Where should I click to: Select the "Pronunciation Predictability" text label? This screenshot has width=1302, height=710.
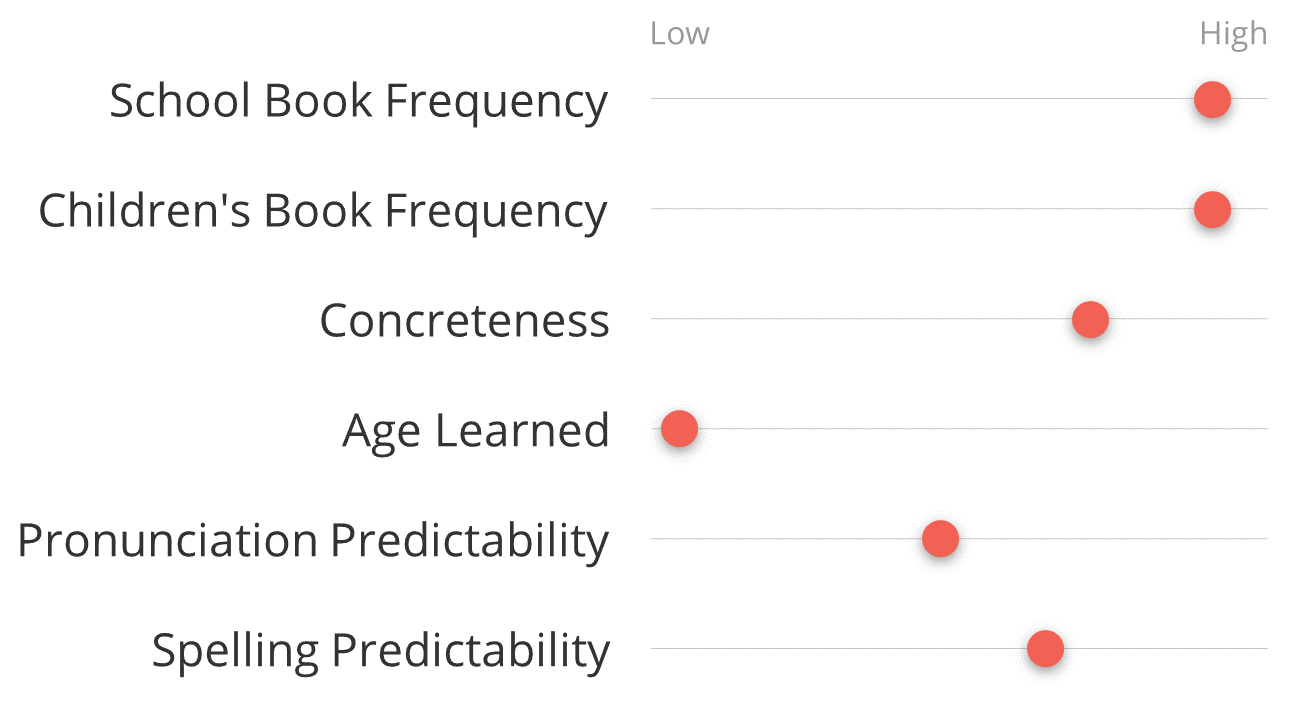click(313, 541)
